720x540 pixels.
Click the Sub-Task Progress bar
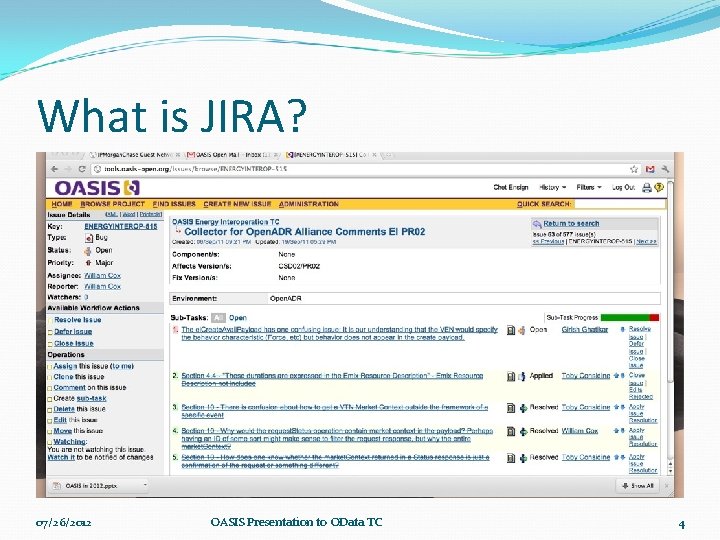coord(630,318)
